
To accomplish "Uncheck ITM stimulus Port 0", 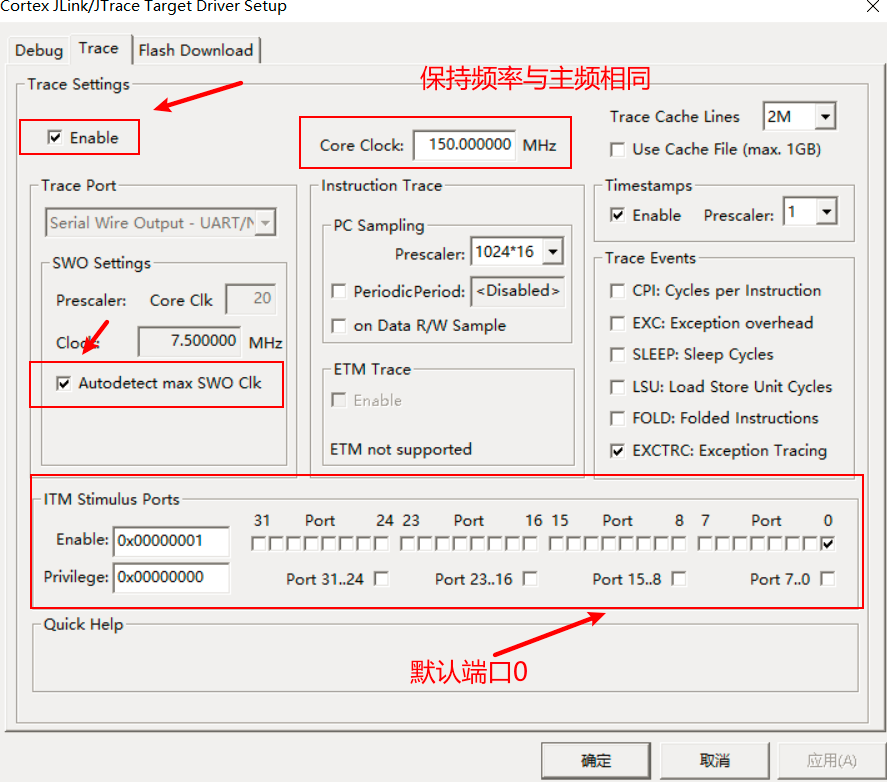I will pos(828,543).
